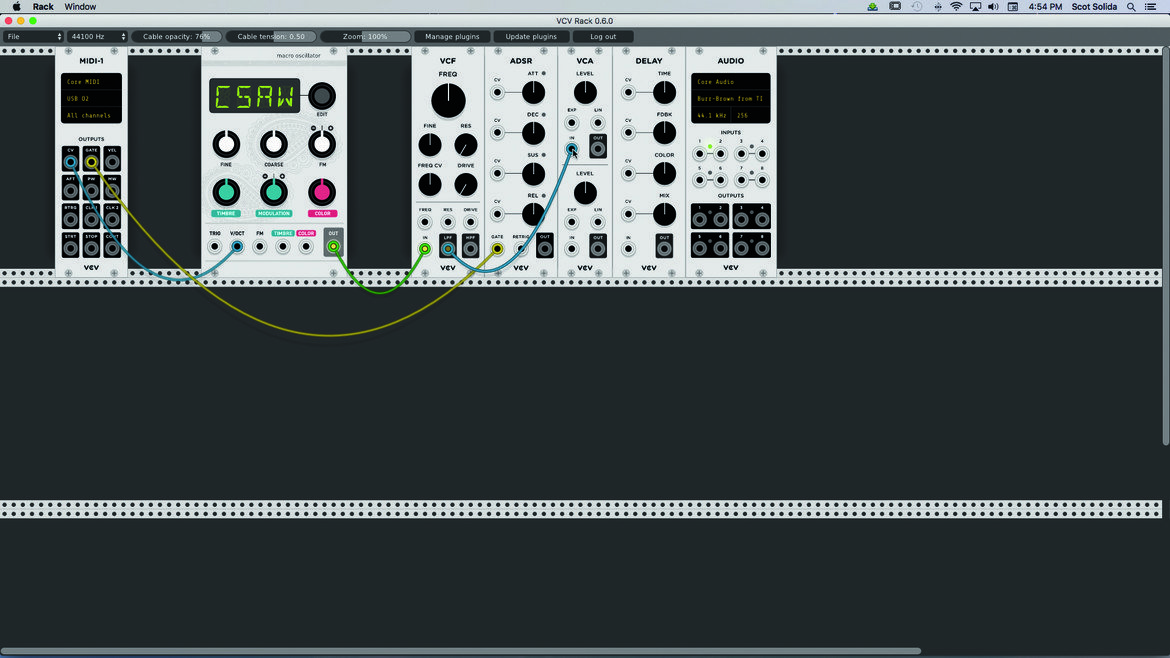Click the VCF RES knob
Screen dimensions: 1170x658
point(466,145)
